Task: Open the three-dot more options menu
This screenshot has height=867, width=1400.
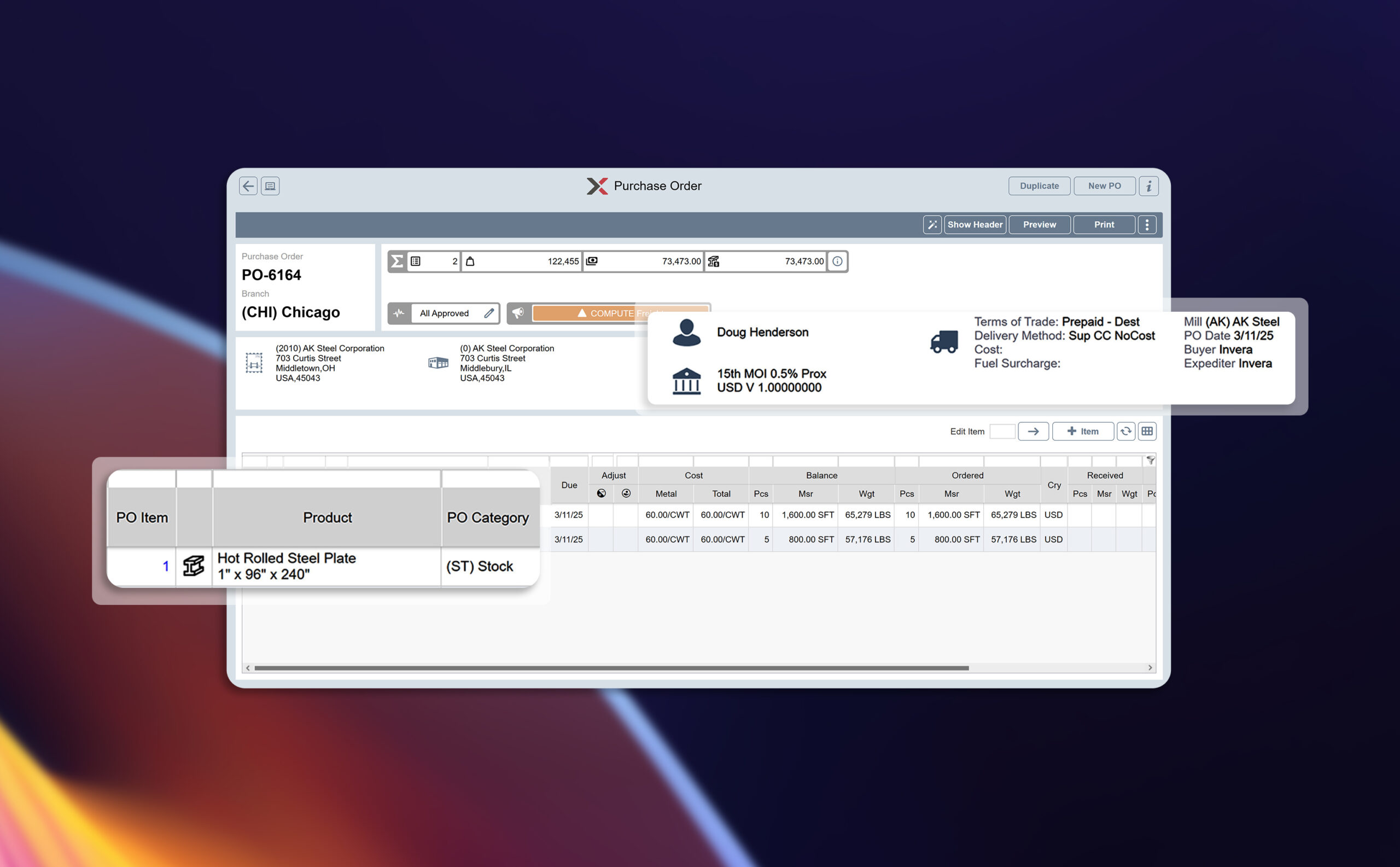Action: tap(1147, 225)
